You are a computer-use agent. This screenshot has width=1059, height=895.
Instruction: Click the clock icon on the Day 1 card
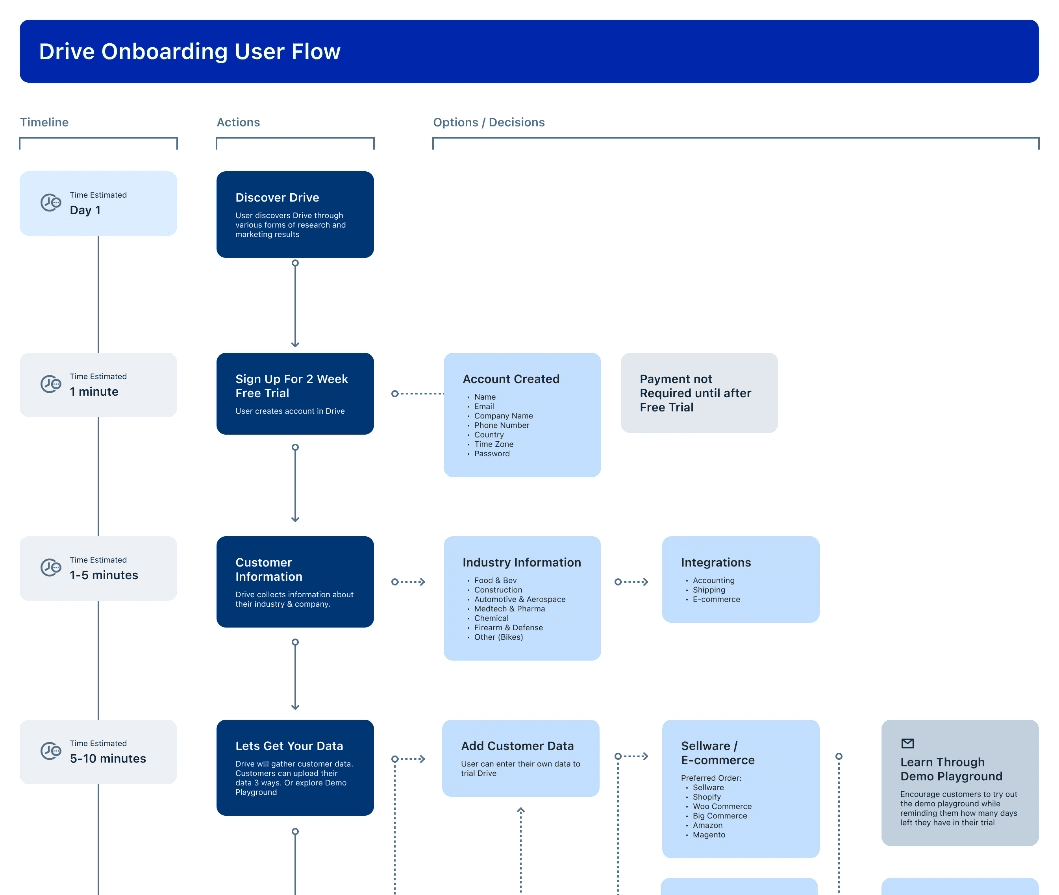(49, 203)
